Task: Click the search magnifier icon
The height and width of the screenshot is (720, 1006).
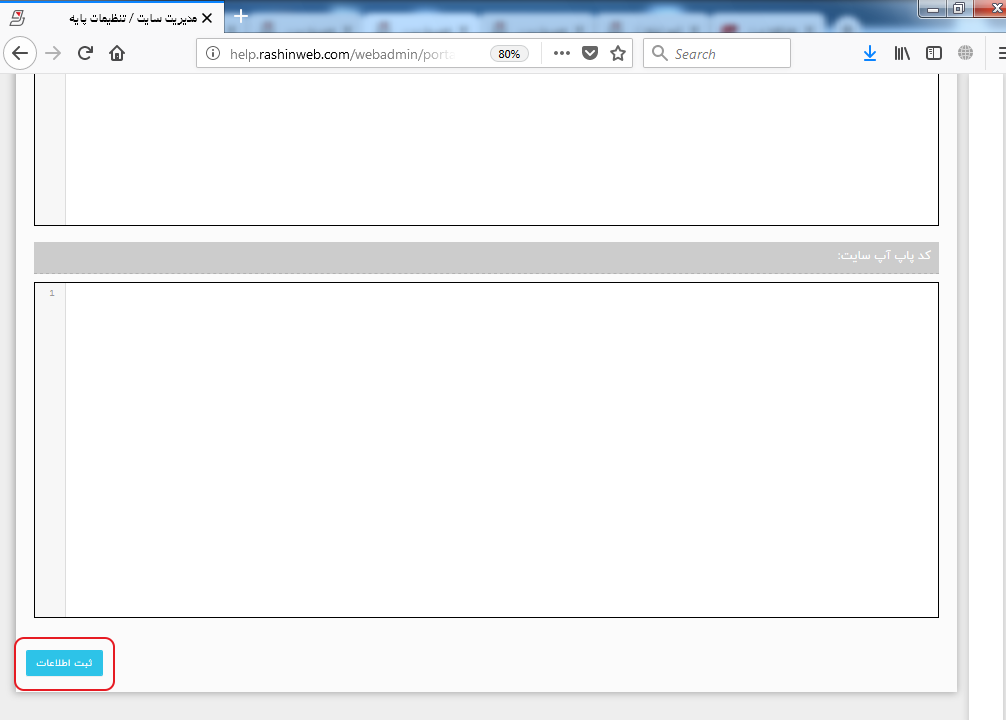Action: pyautogui.click(x=660, y=53)
